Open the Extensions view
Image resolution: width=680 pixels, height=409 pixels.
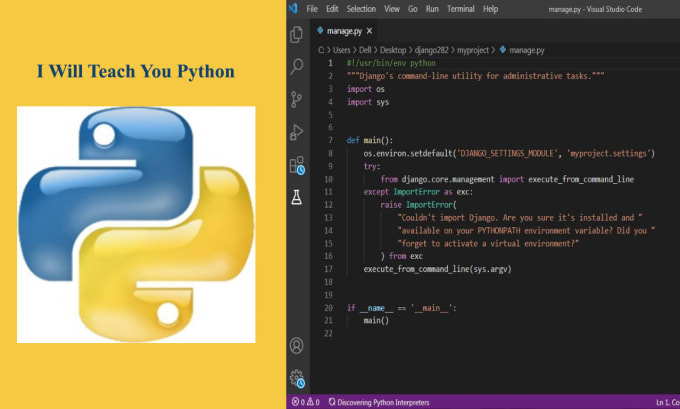point(297,165)
